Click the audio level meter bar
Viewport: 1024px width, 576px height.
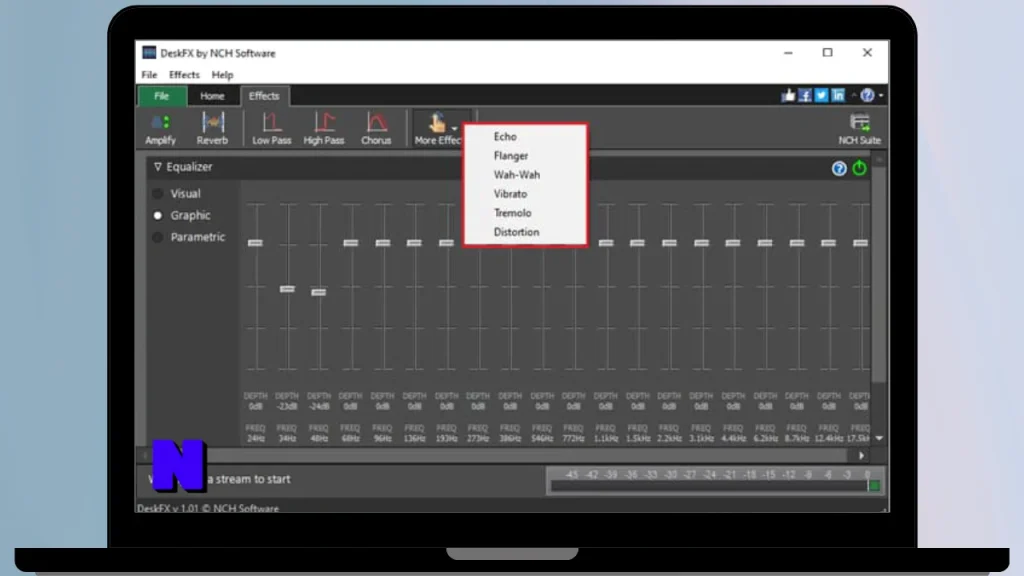[x=716, y=486]
